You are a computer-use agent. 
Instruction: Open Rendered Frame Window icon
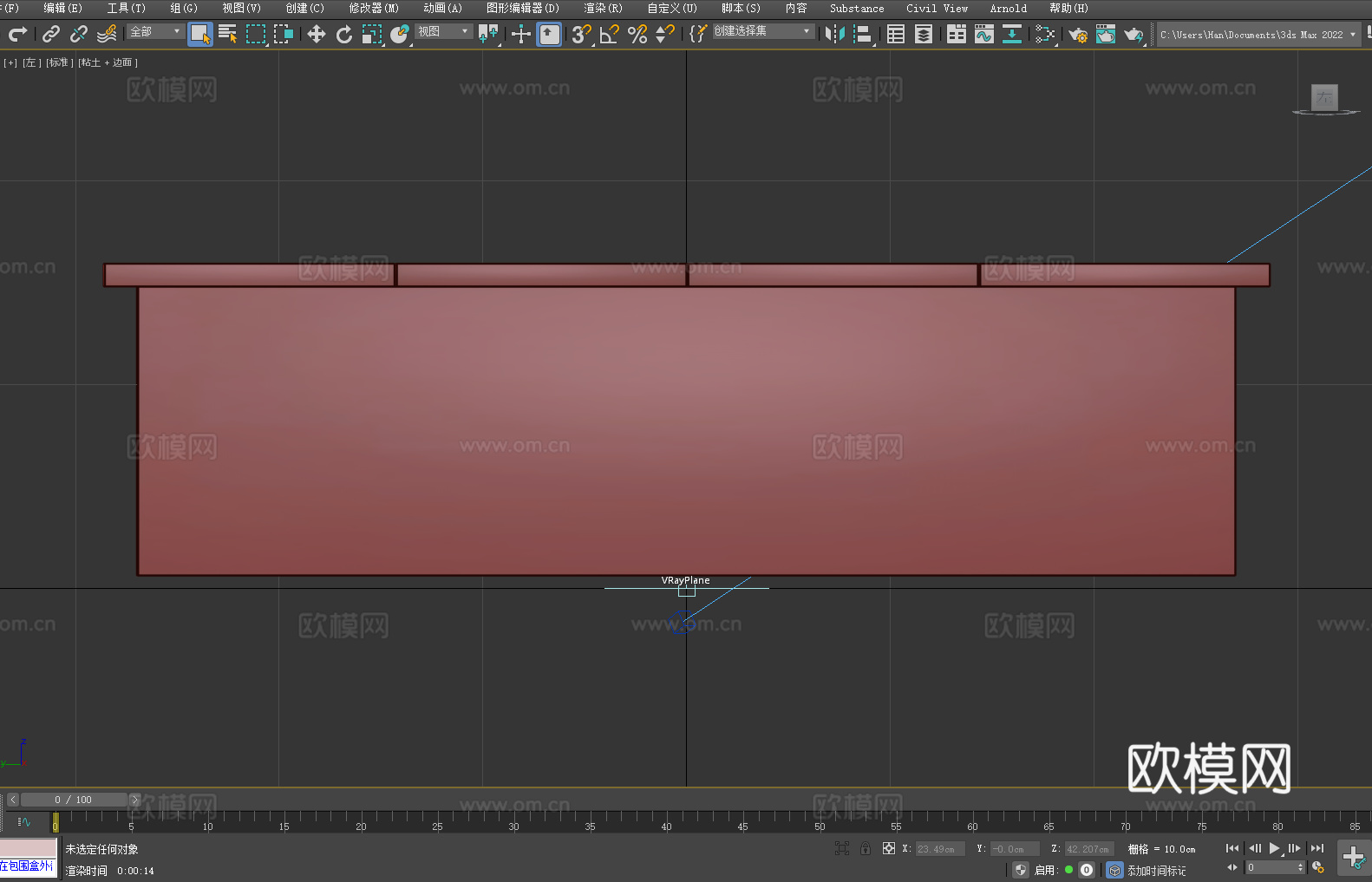1106,34
